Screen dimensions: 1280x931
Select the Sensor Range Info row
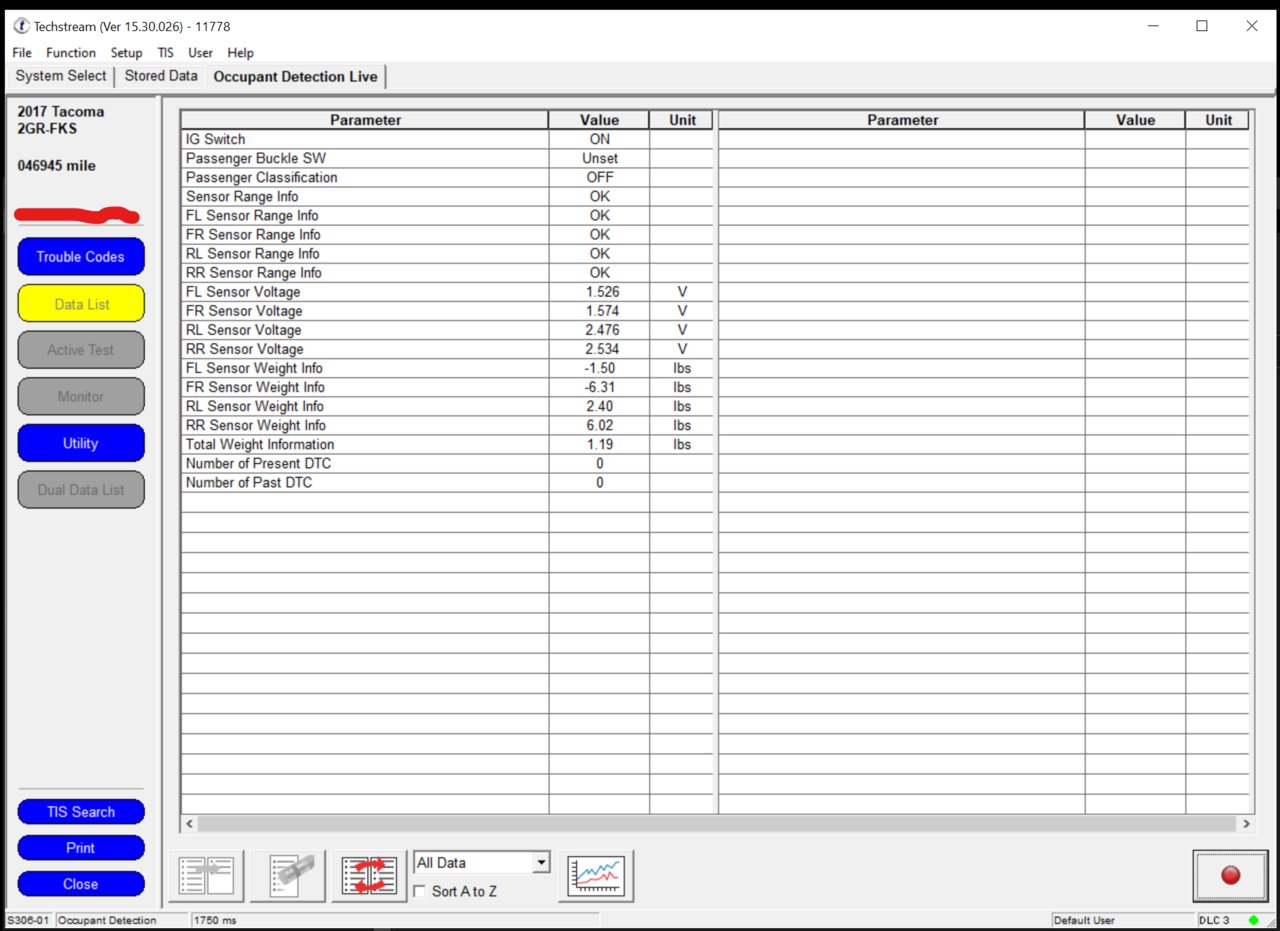(447, 196)
